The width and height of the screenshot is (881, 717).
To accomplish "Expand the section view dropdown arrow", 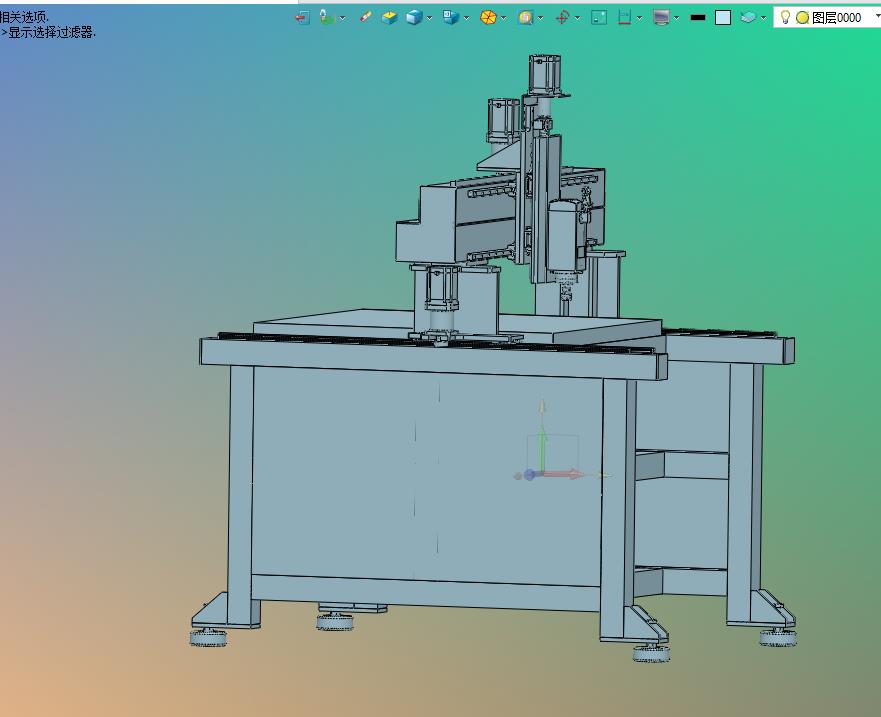I will tap(639, 18).
